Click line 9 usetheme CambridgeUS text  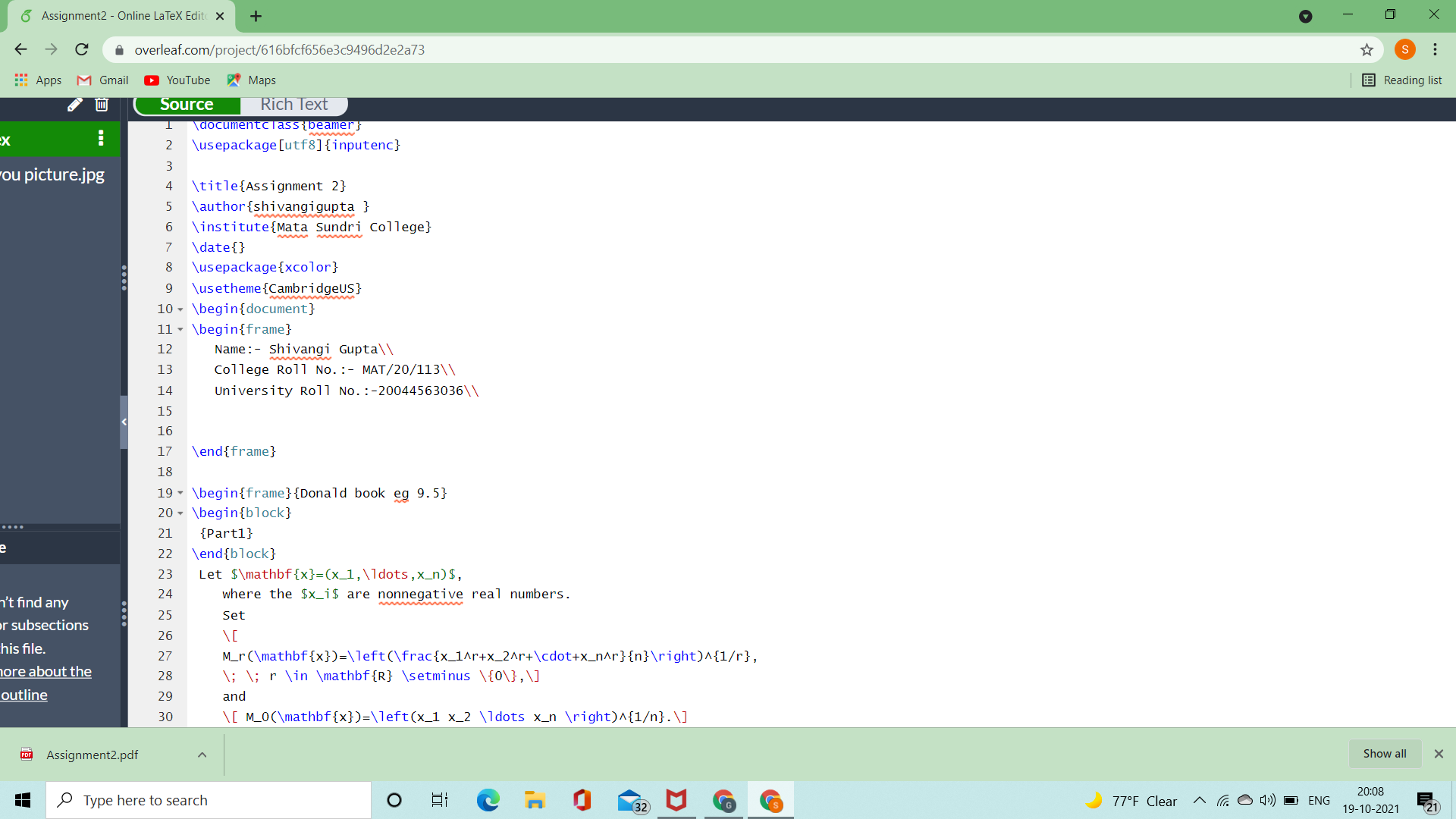coord(277,289)
